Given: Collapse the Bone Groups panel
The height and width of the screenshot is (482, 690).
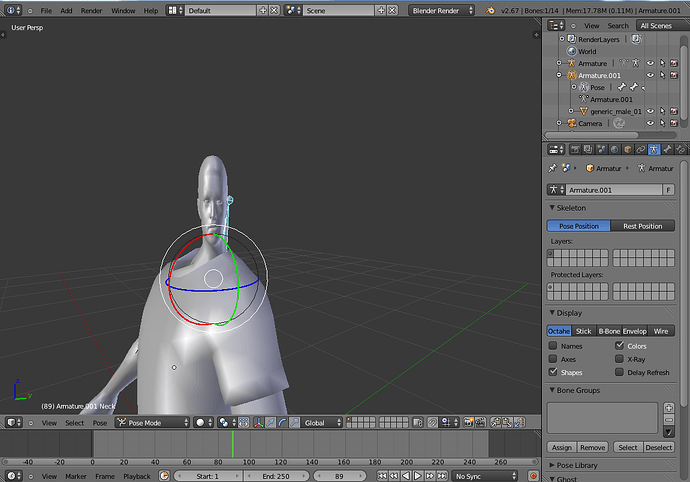Looking at the screenshot, I should tap(552, 390).
